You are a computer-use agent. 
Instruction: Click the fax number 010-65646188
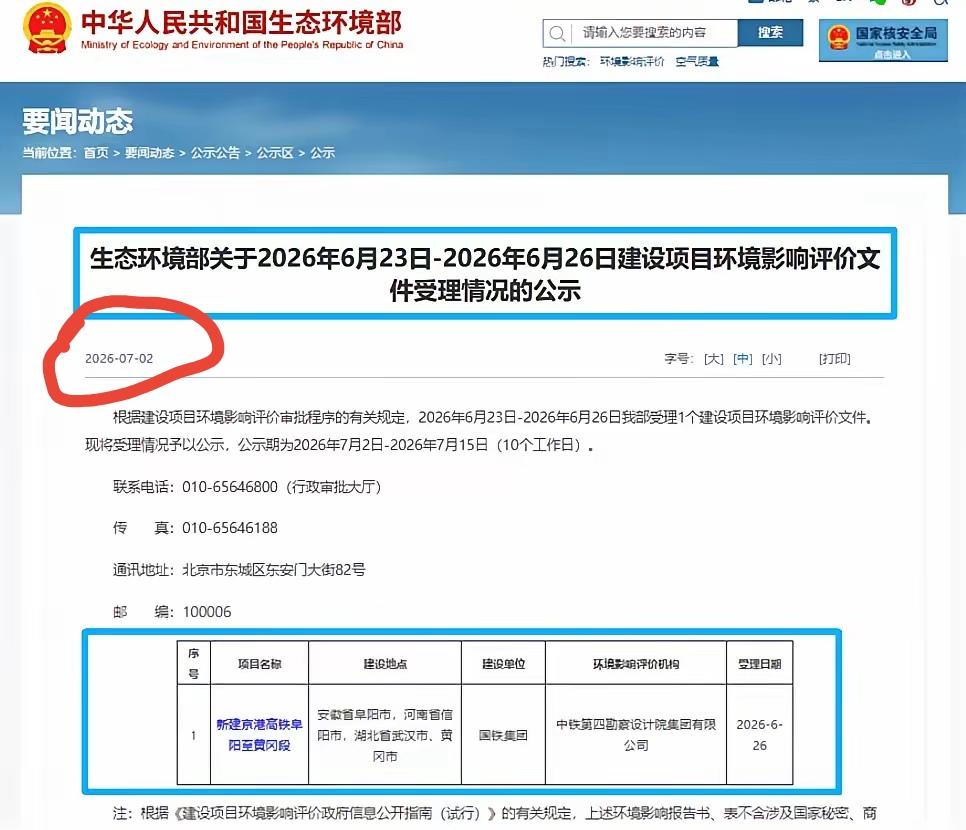tap(230, 528)
